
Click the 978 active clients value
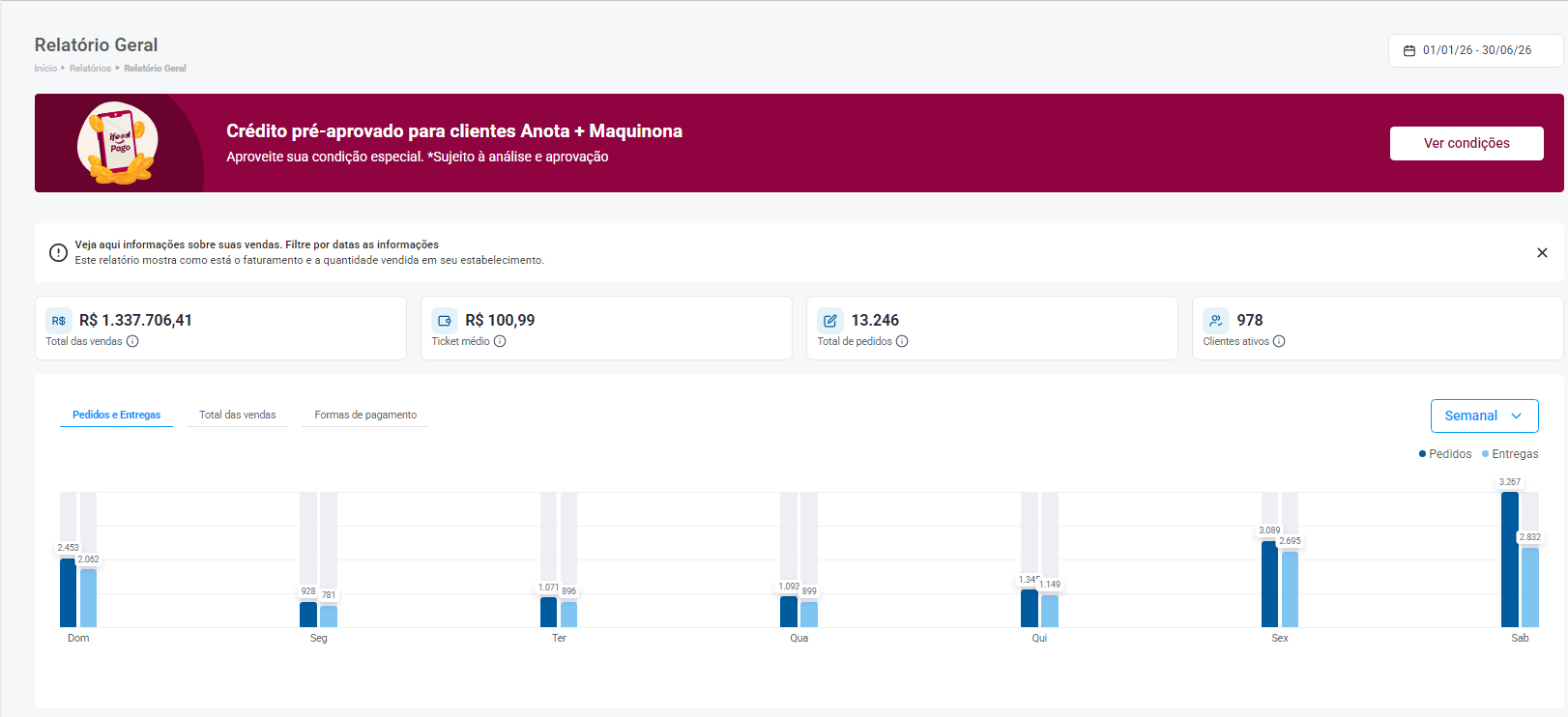tap(1250, 321)
